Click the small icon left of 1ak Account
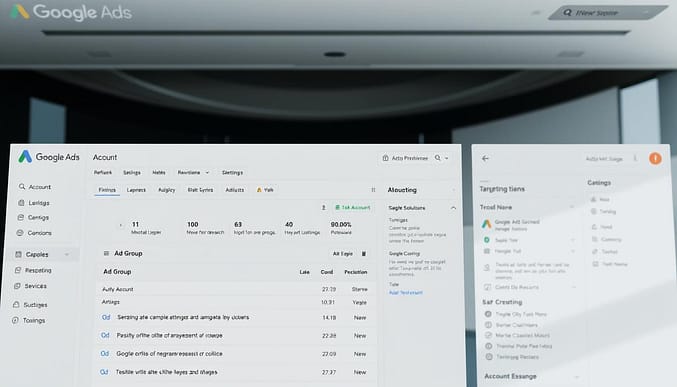The height and width of the screenshot is (387, 677). pos(323,208)
